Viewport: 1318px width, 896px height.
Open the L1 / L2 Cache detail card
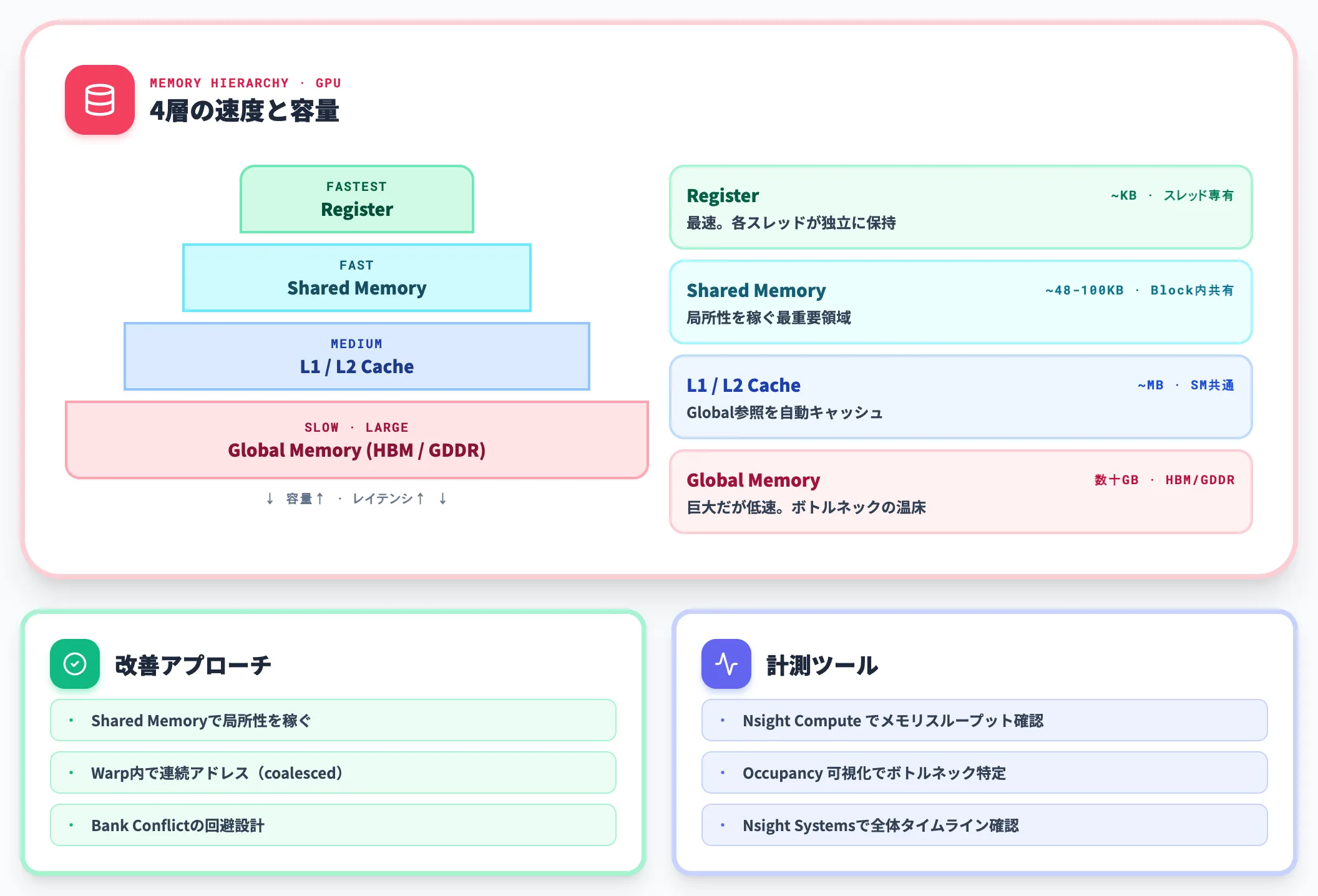[961, 397]
